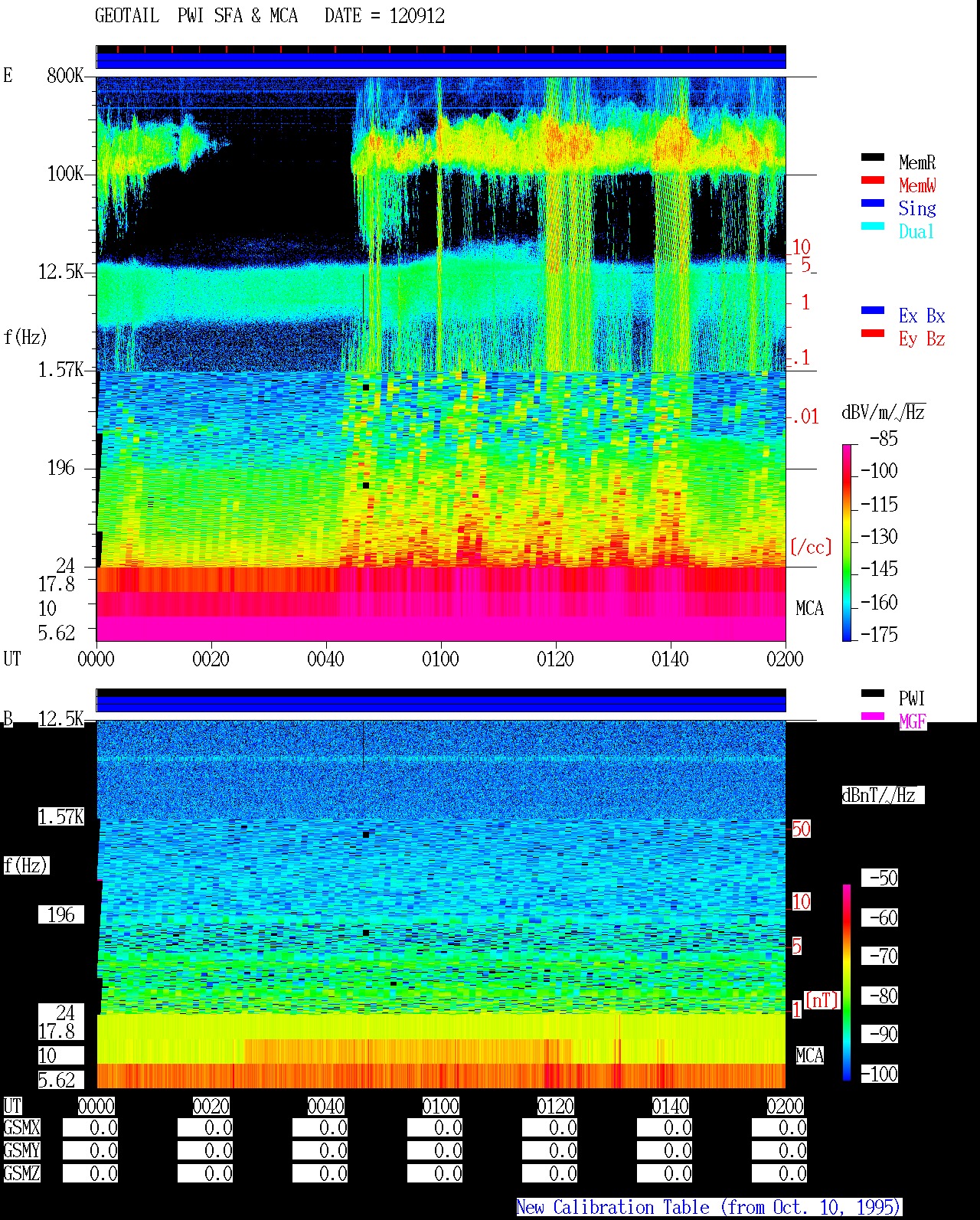Select the Sing legend label

tap(916, 208)
